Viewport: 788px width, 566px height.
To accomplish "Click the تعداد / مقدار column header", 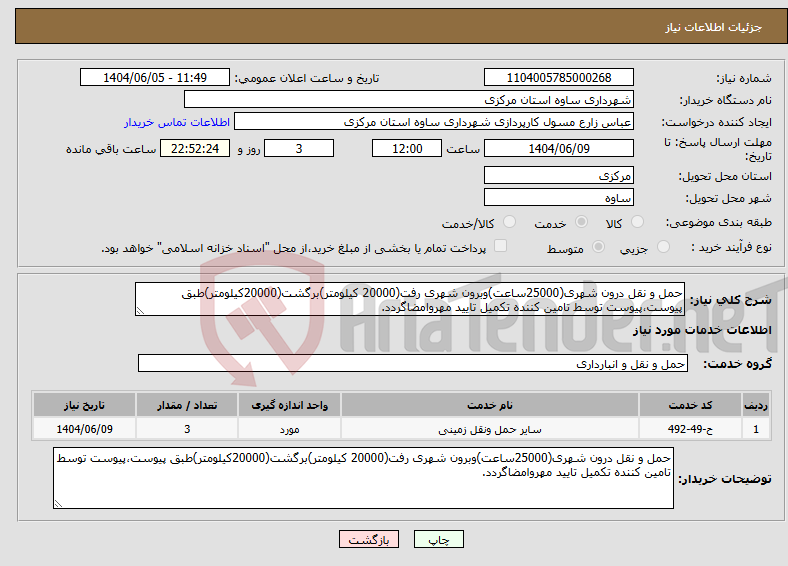I will 187,405.
